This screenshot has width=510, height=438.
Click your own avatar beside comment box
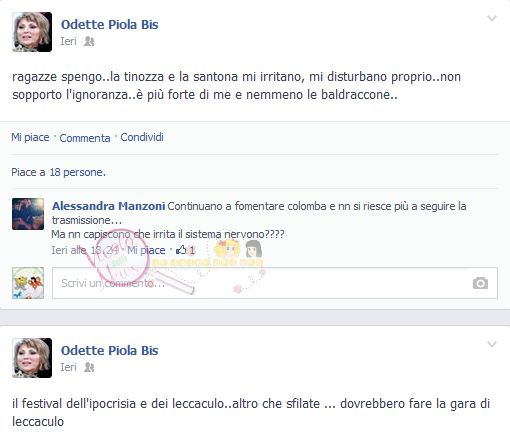(x=28, y=283)
